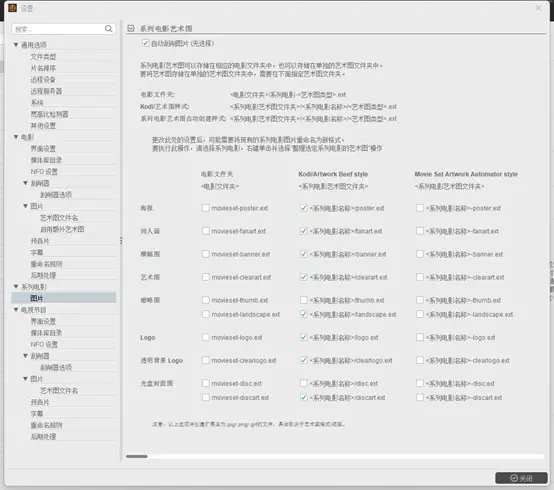Check the Automator style -poster.ext checkbox
Viewport: 554px width, 490px height.
click(x=420, y=208)
